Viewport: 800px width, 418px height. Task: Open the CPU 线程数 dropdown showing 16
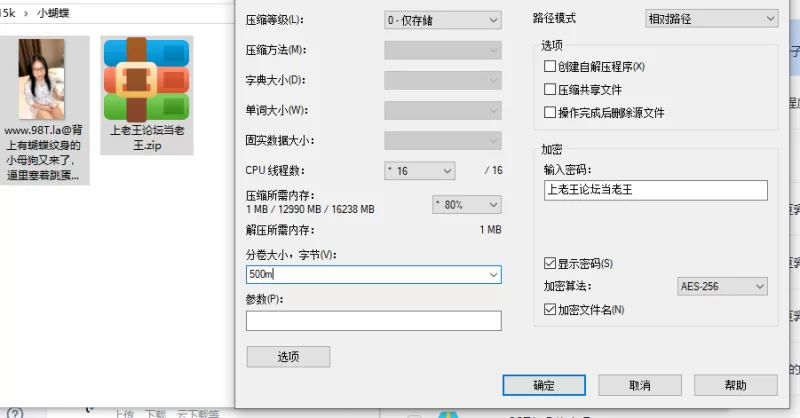tap(420, 171)
